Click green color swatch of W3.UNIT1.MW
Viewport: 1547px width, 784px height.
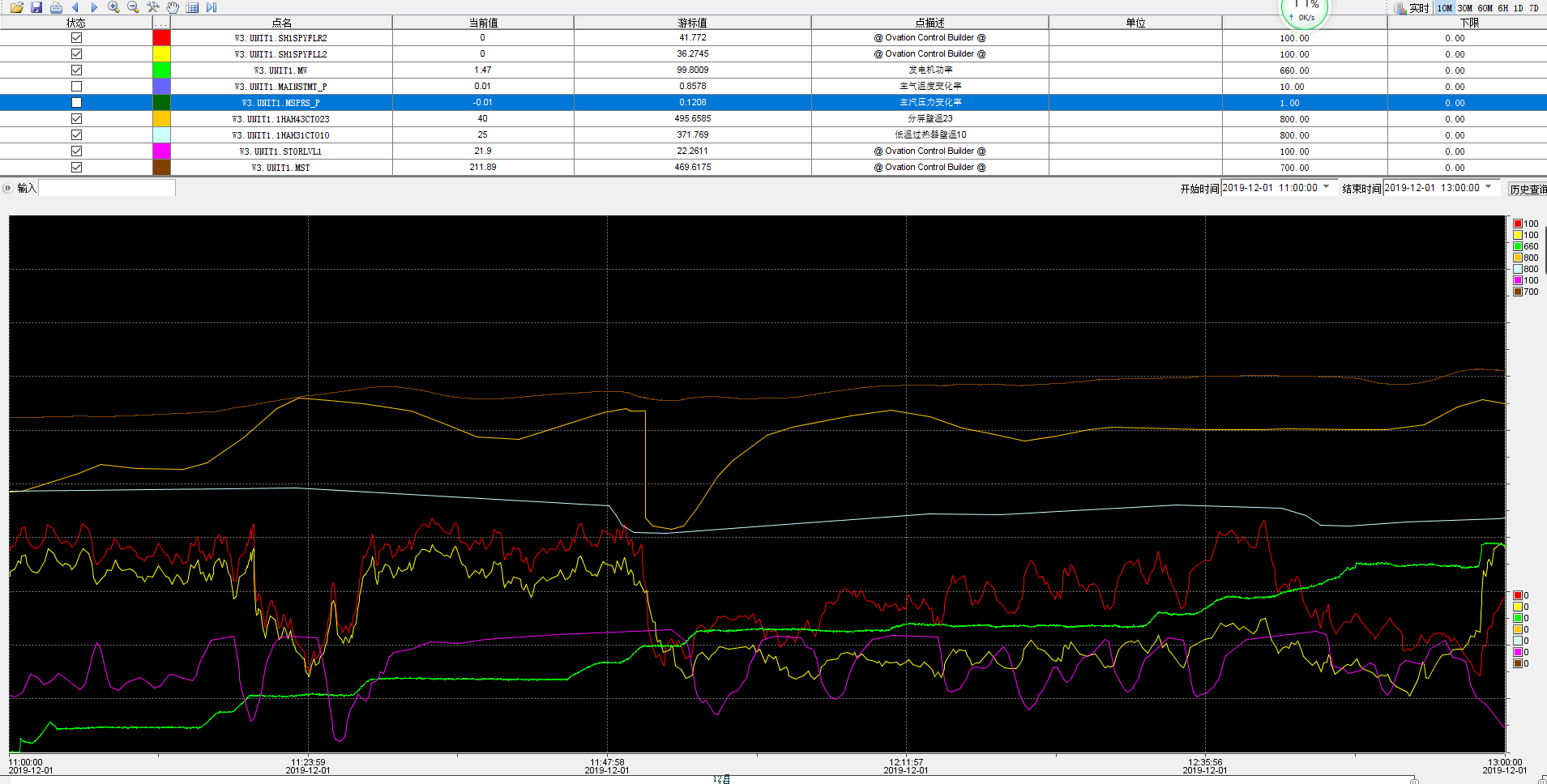(161, 70)
